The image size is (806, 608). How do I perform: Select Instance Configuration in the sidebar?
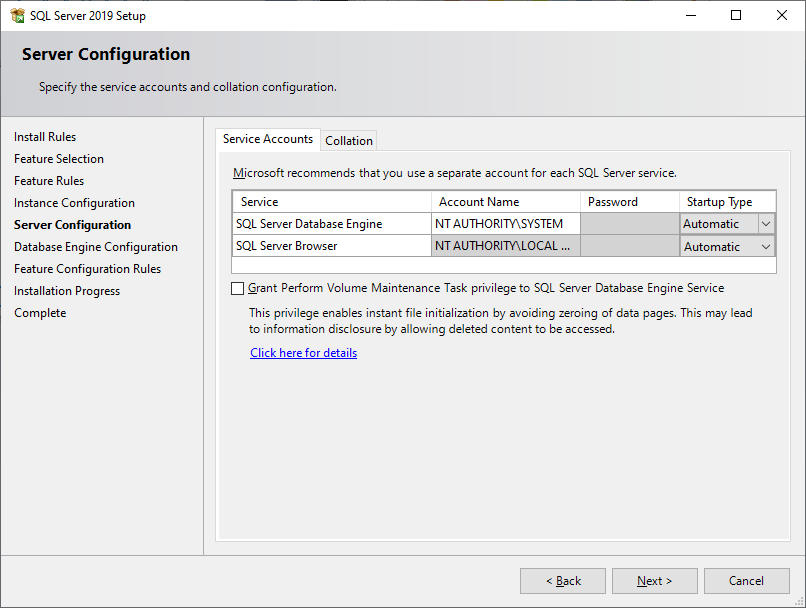pos(73,202)
